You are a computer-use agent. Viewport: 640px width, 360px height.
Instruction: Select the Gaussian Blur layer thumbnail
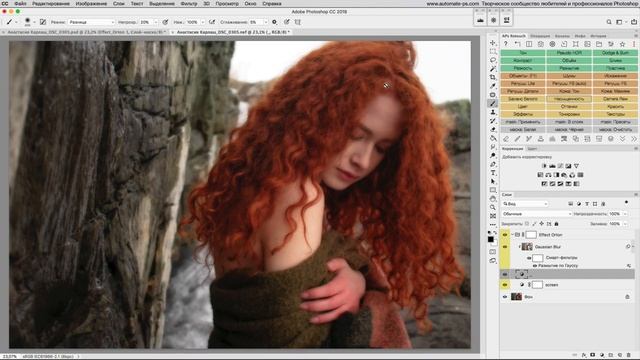[x=527, y=247]
